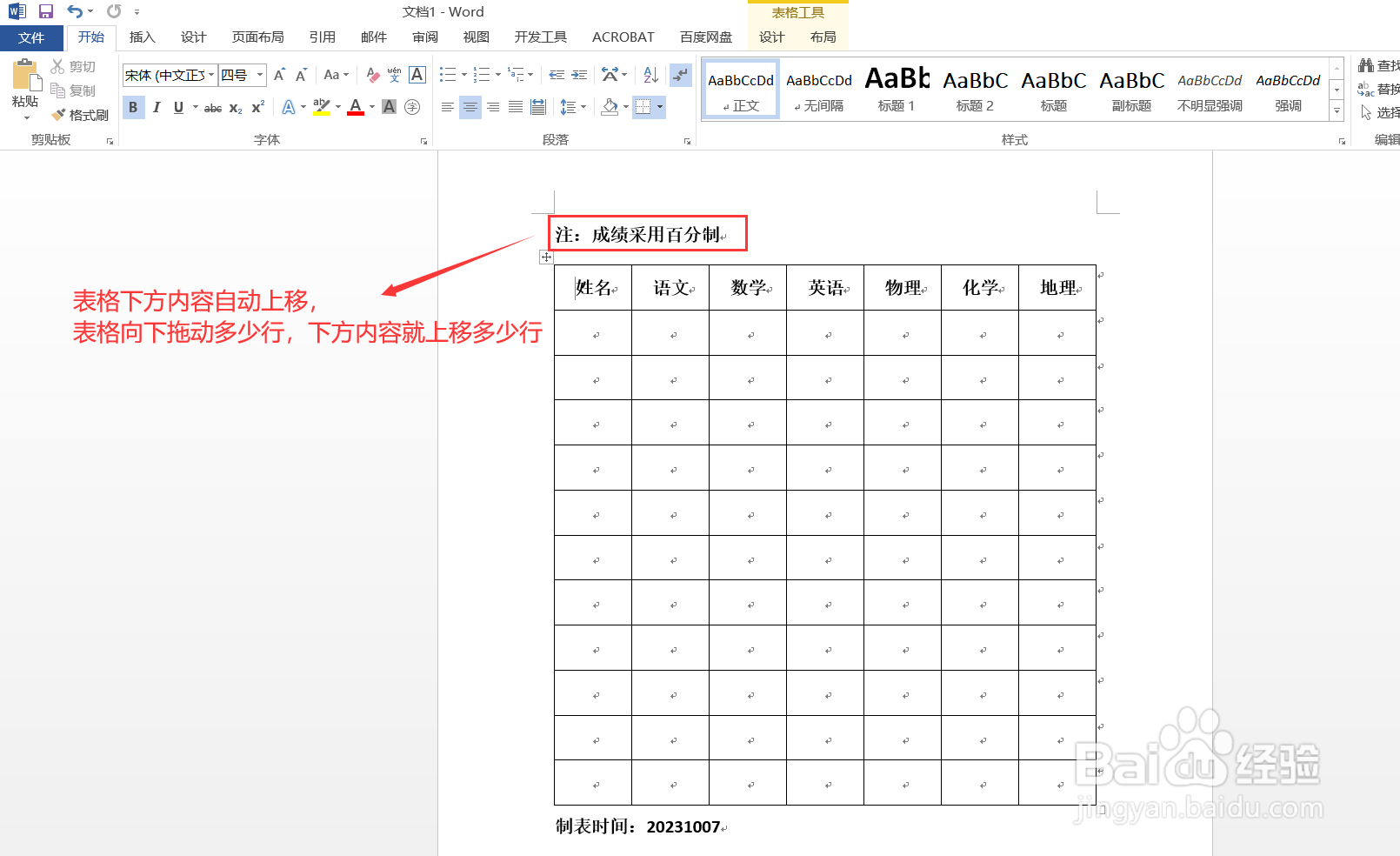Align text right in paragraph group
Viewport: 1400px width, 856px height.
(x=493, y=107)
